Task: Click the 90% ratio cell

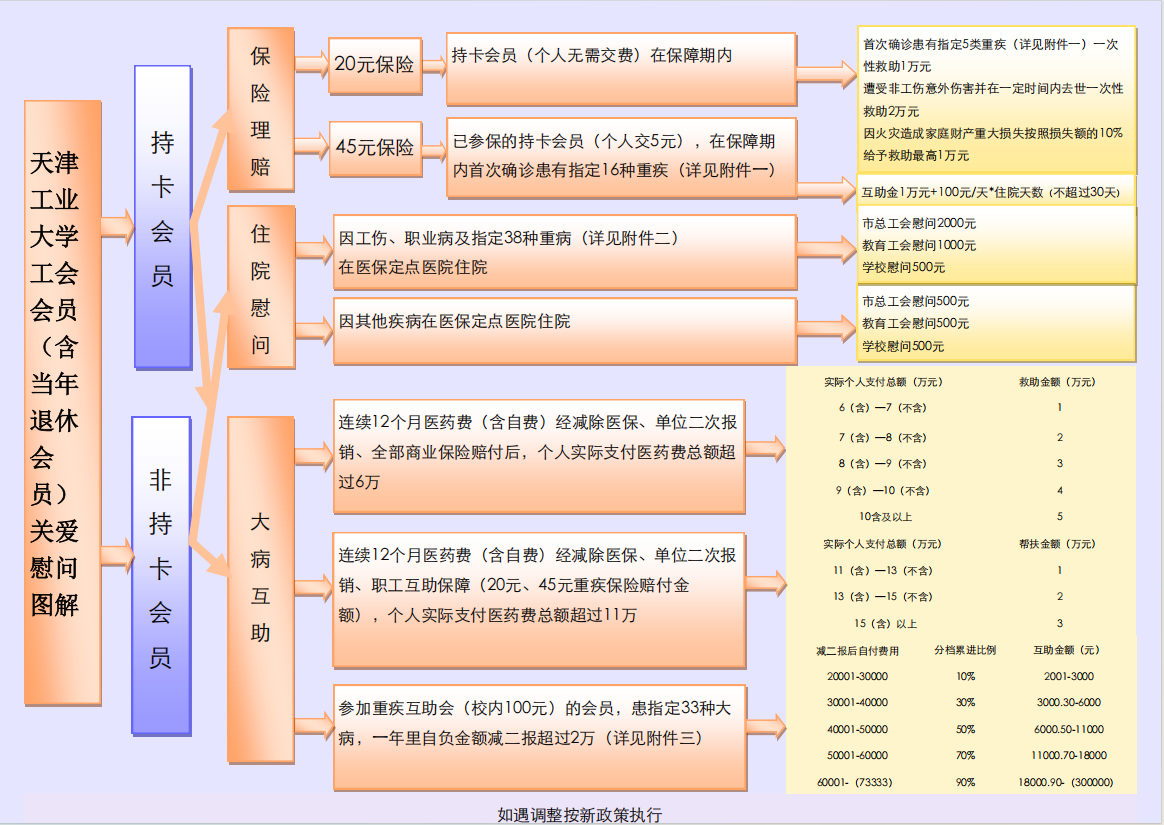Action: [x=966, y=782]
